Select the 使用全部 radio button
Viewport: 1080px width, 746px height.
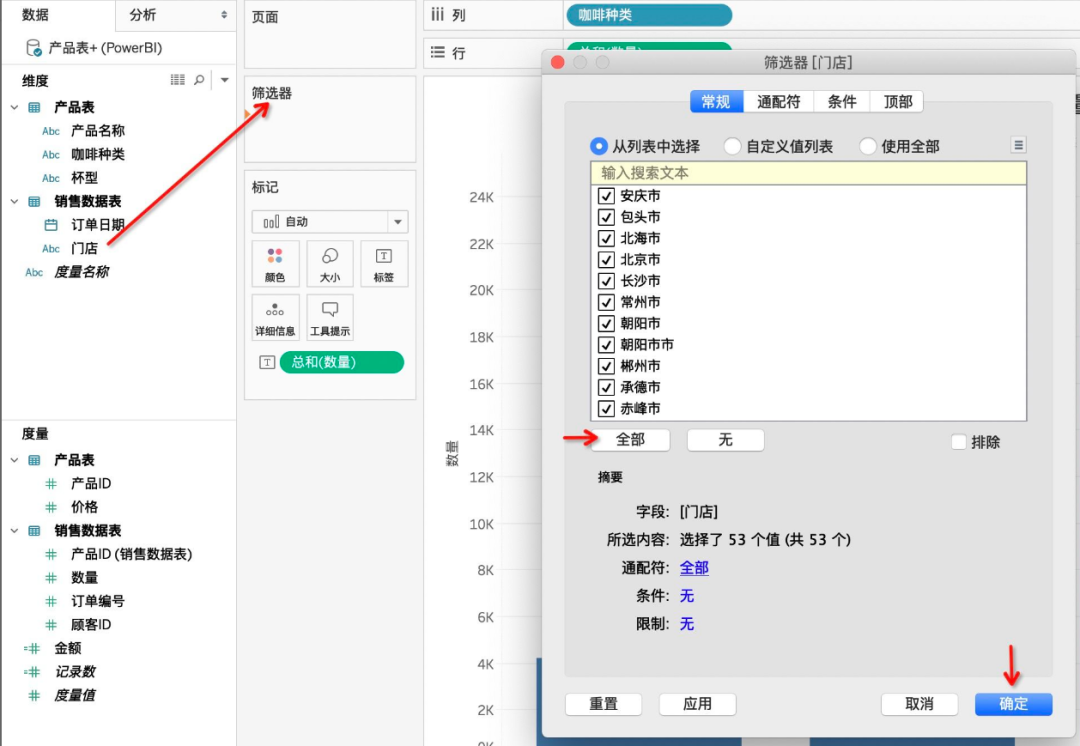pyautogui.click(x=867, y=146)
